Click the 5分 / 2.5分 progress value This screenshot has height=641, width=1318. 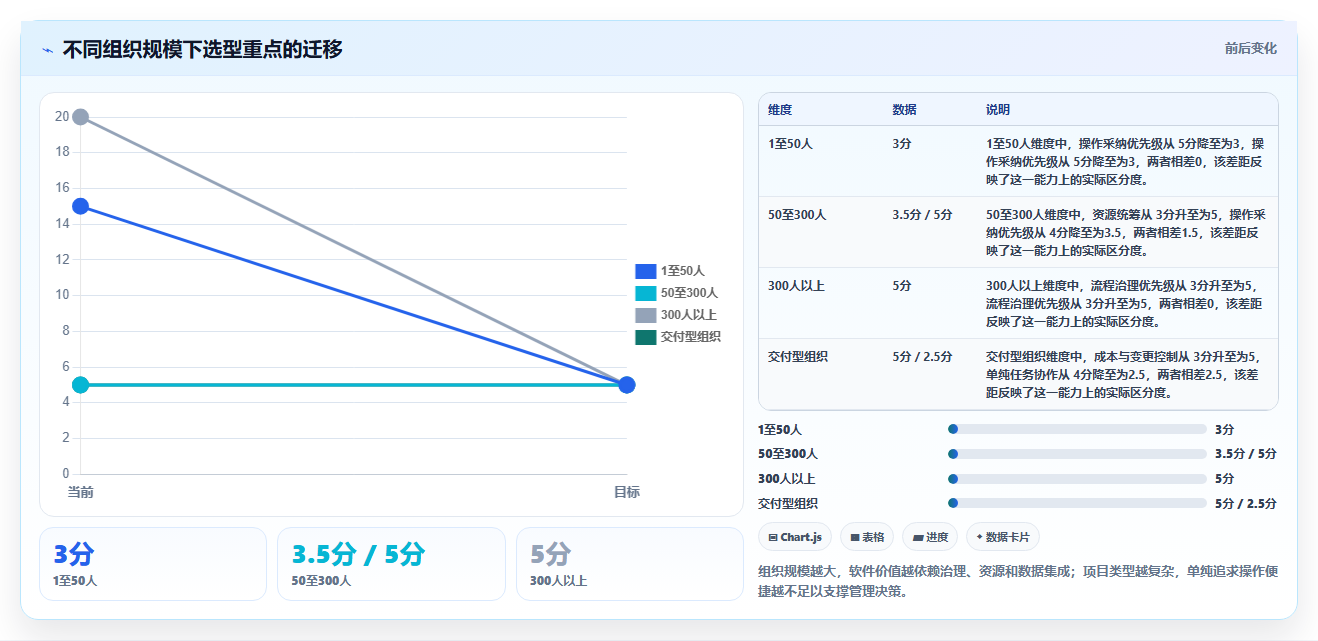[1246, 504]
